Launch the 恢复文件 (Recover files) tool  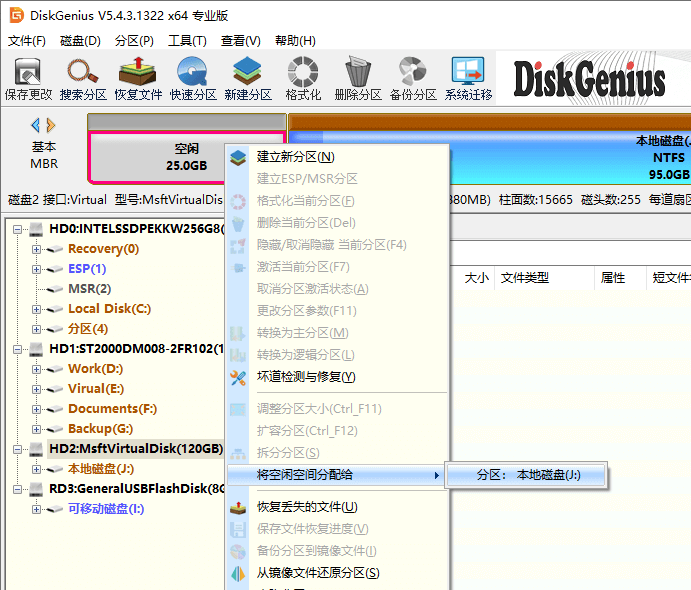pyautogui.click(x=138, y=79)
